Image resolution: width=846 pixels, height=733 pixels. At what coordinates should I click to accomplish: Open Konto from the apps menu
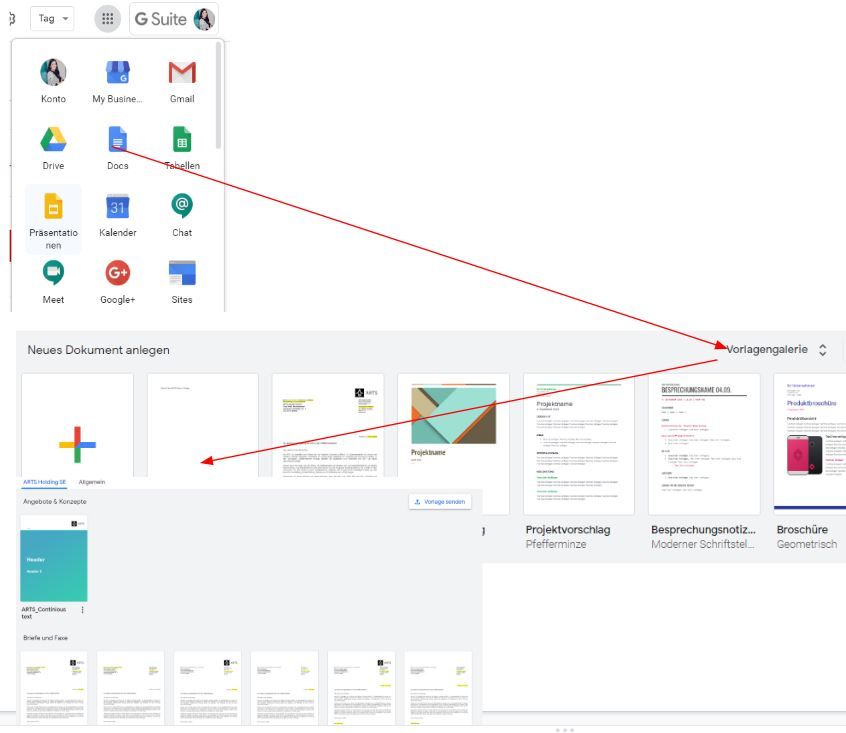coord(53,81)
